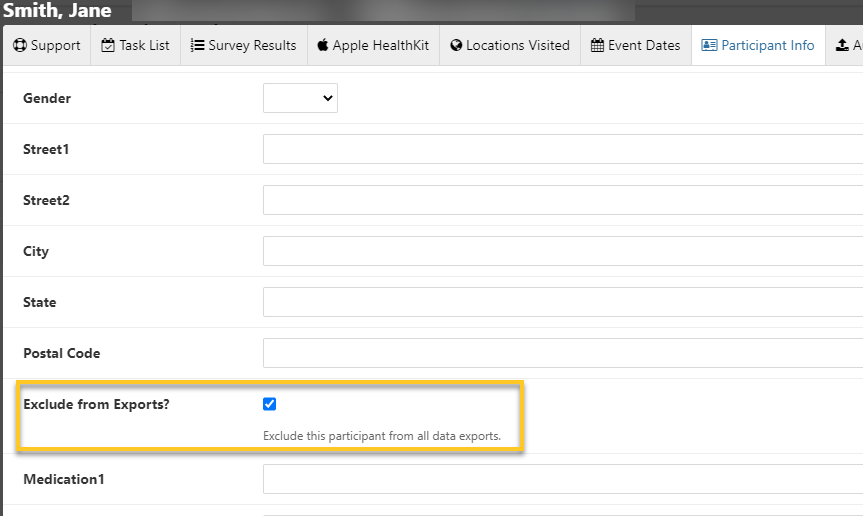Place cursor in Postal Code field
The image size is (863, 516).
click(x=562, y=353)
